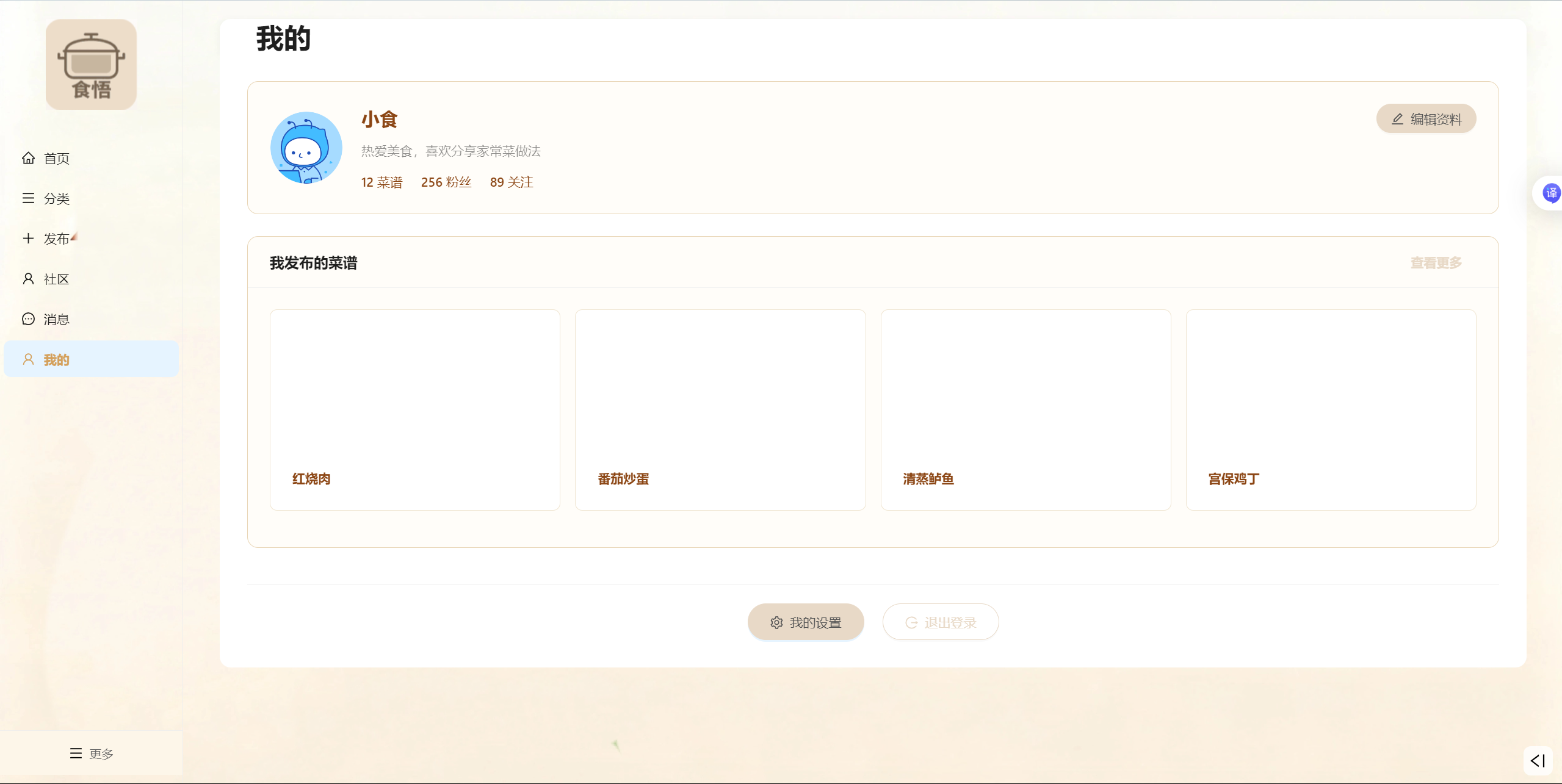Click the chat bubble 消息 icon

tap(28, 319)
